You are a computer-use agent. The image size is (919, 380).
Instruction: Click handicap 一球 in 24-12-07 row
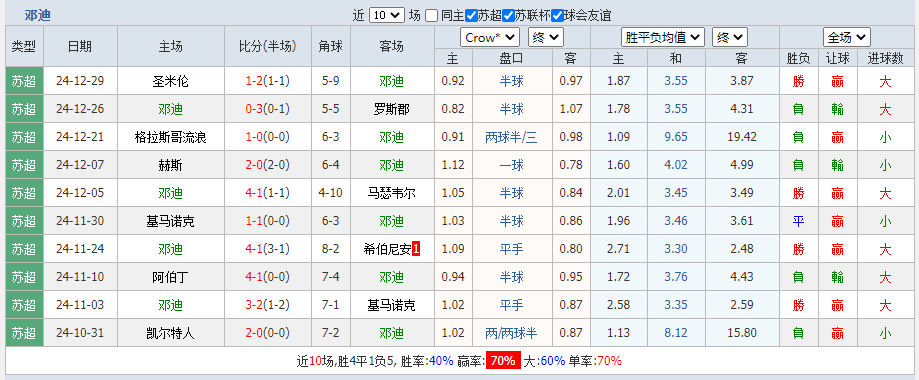point(512,165)
